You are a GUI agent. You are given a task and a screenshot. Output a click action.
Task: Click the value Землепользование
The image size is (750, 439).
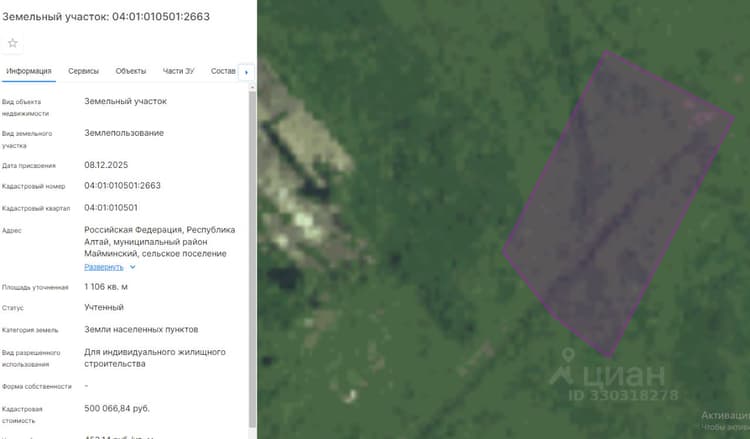pos(124,133)
